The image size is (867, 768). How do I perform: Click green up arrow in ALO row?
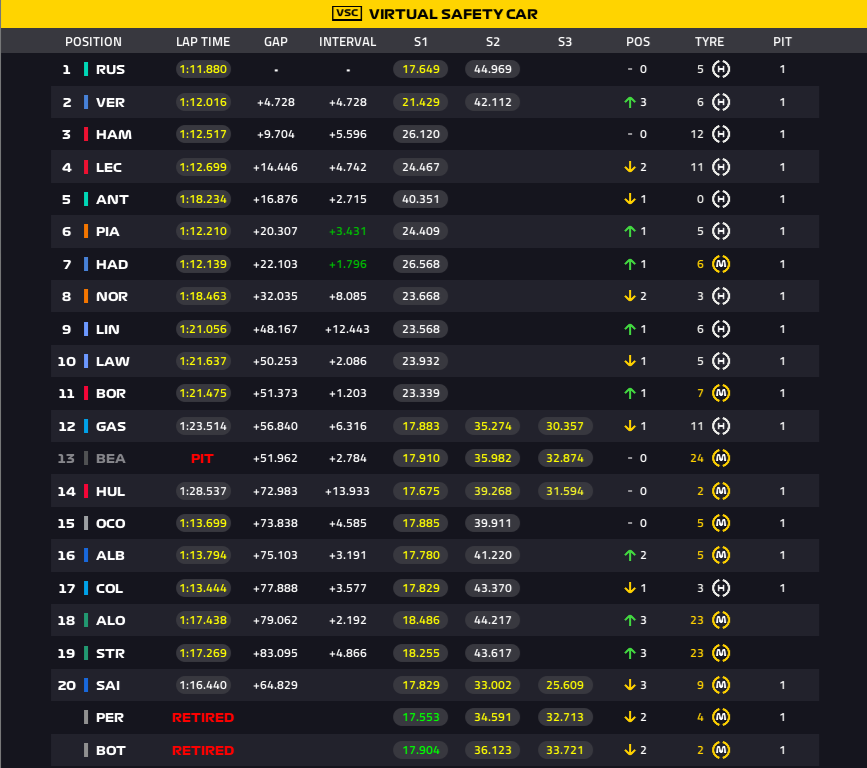pos(630,620)
